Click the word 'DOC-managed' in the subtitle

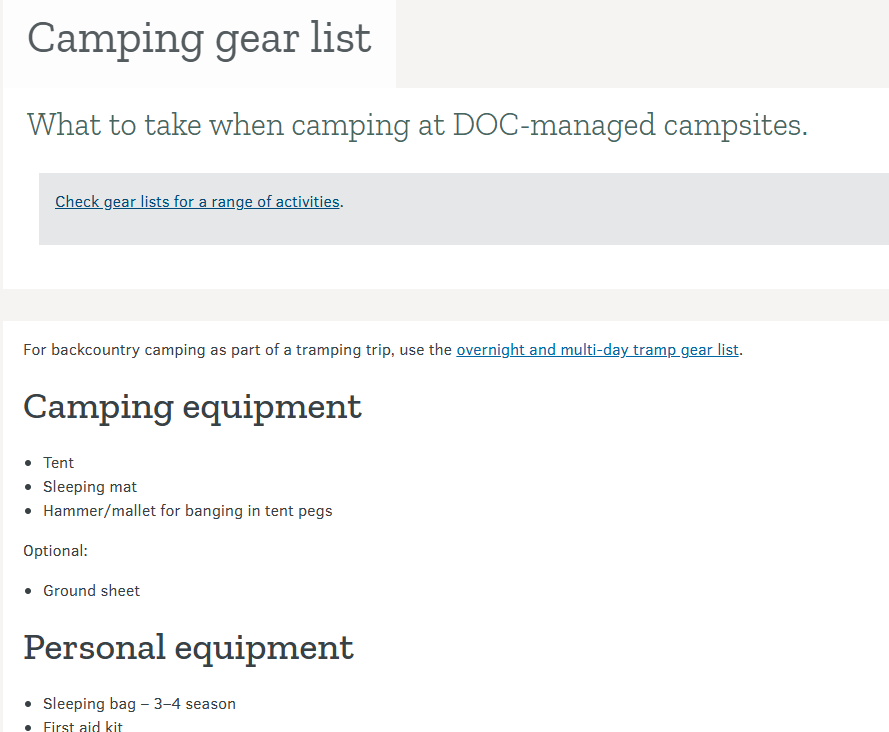(x=554, y=126)
